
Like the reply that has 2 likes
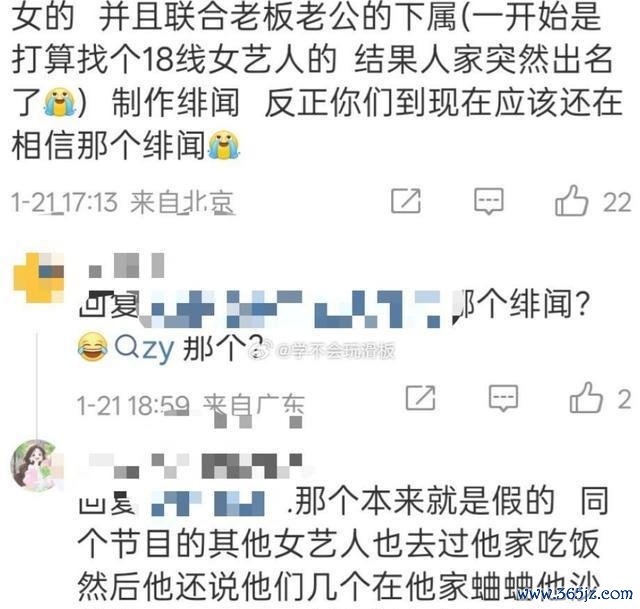(586, 397)
